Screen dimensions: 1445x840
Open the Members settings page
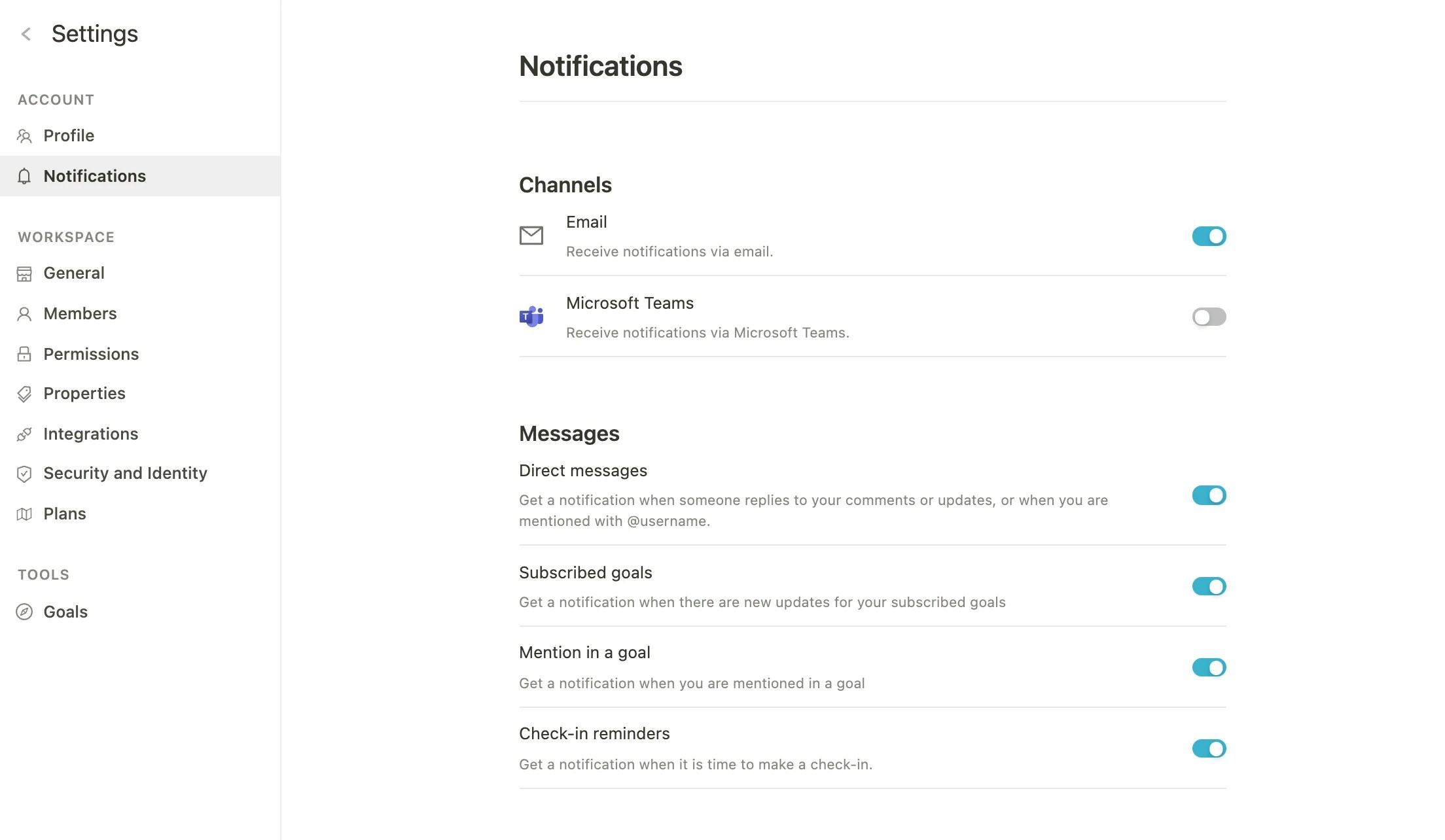[80, 314]
